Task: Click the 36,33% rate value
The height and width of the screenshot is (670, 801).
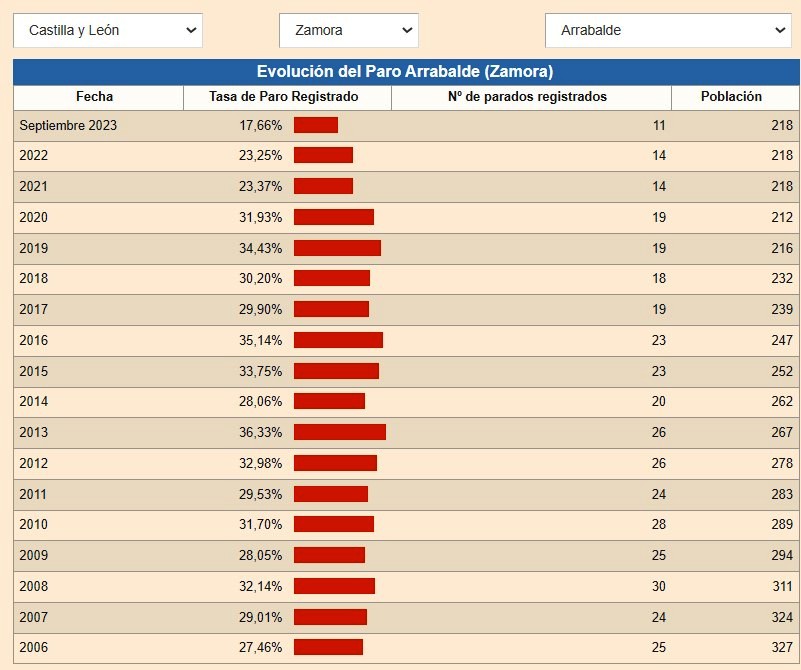Action: point(260,432)
